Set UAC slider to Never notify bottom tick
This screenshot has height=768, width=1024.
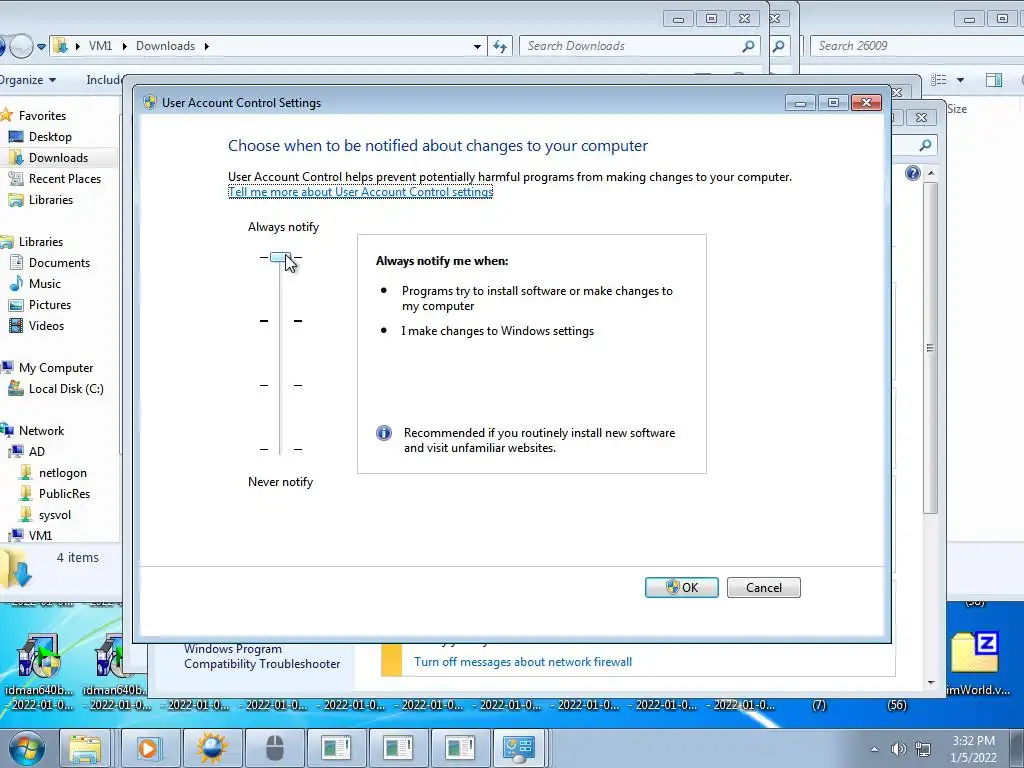click(280, 449)
